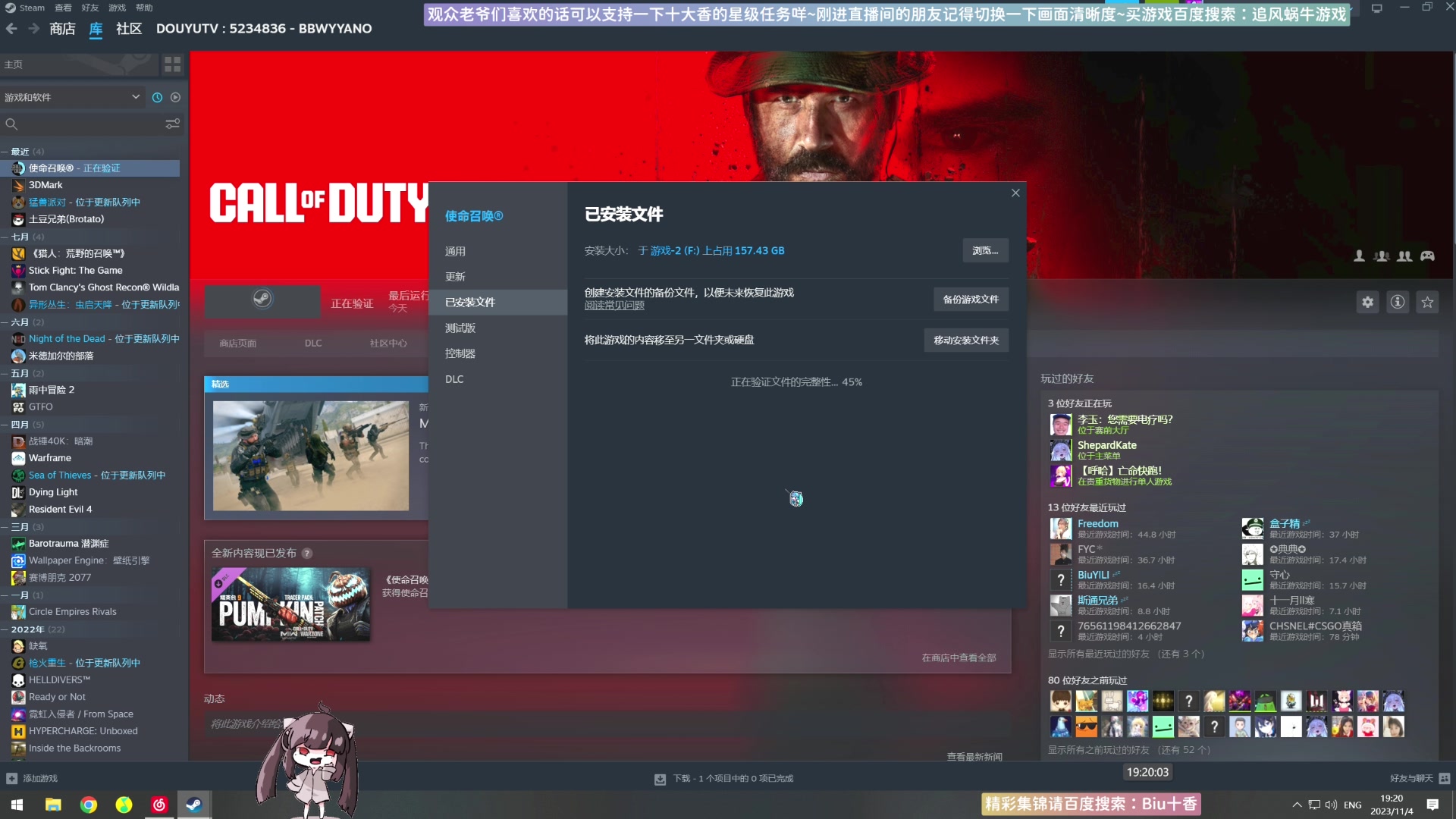Click the 移动安装文件夹 button
The width and height of the screenshot is (1456, 819).
965,340
